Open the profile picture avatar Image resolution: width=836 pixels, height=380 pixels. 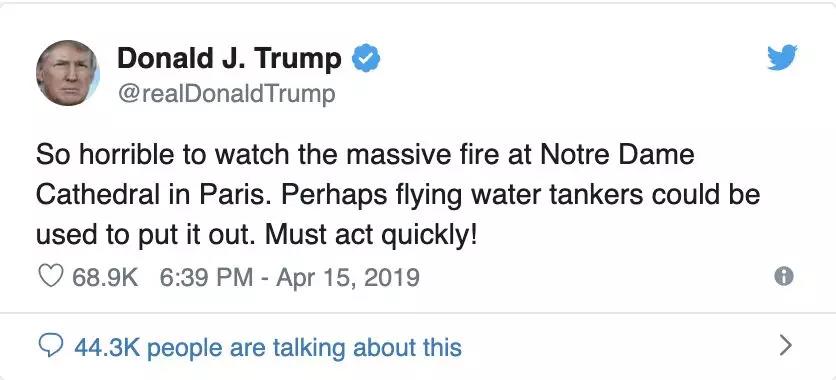(x=68, y=72)
